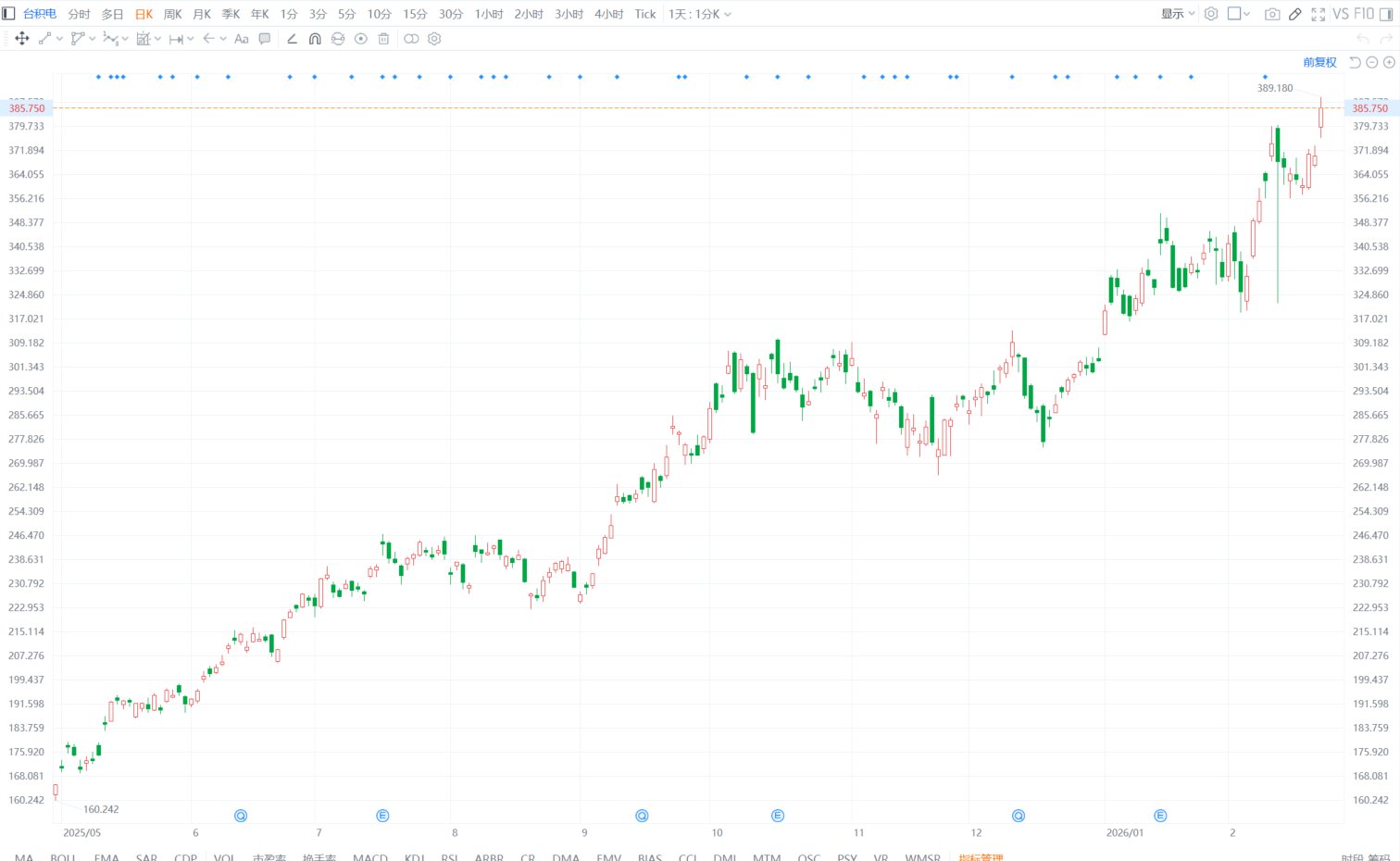1400x861 pixels.
Task: Click the lock drawings icon beside the magnet
Action: (x=338, y=39)
